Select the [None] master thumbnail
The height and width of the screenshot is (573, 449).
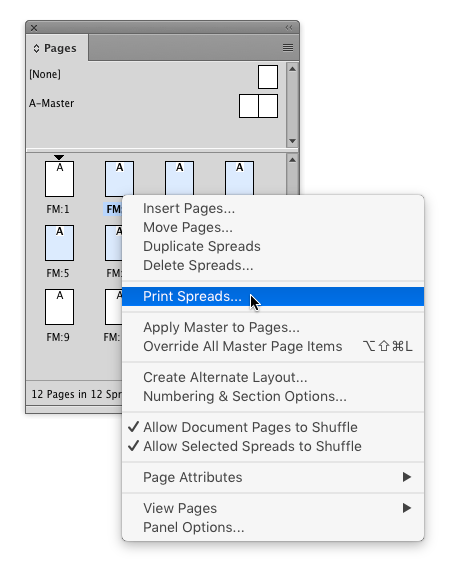click(268, 77)
